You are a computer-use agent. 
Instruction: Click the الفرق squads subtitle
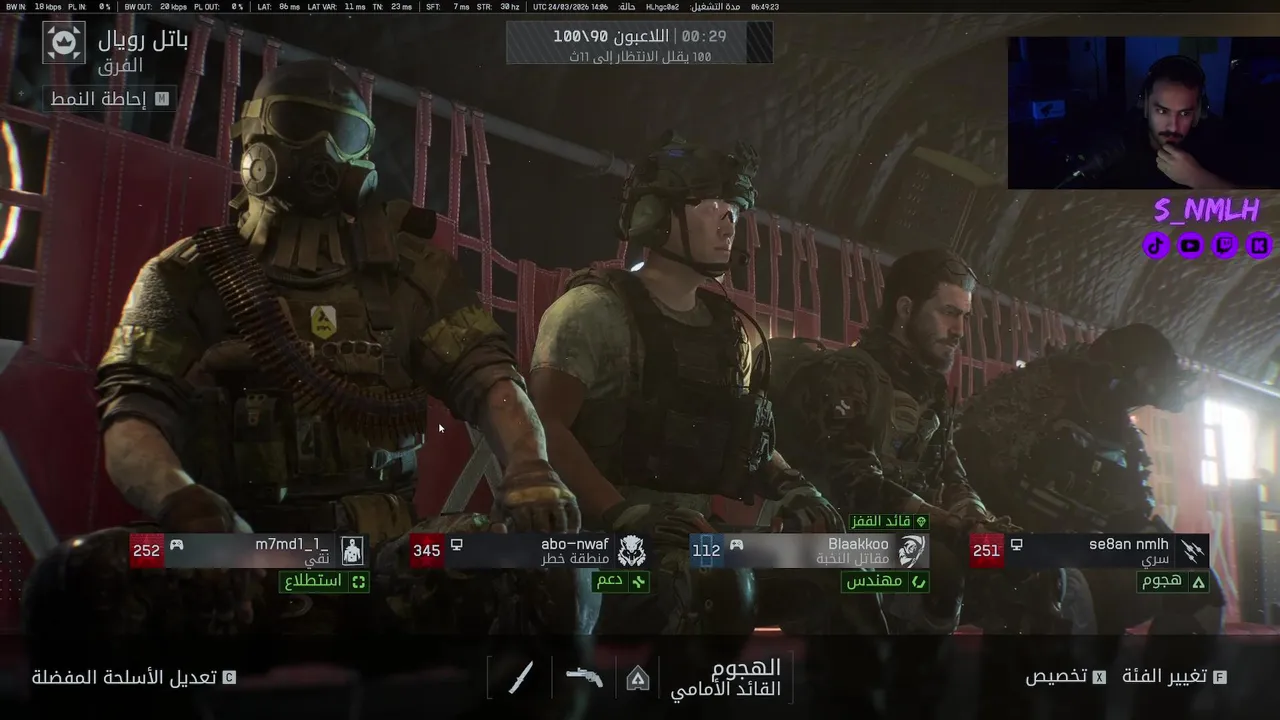pyautogui.click(x=121, y=66)
